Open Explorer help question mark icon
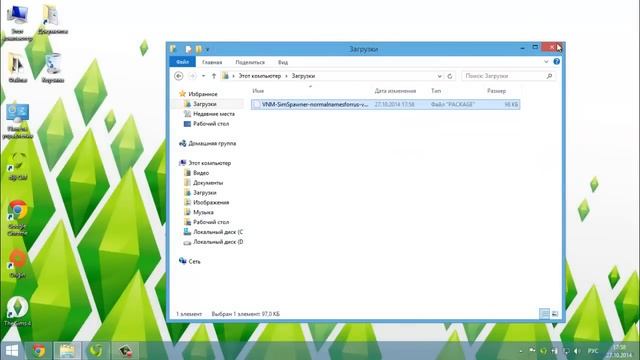This screenshot has width=640, height=360. pos(556,62)
